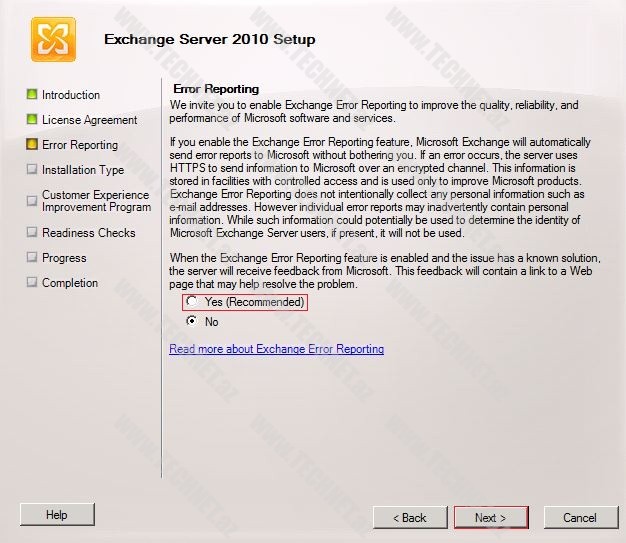Viewport: 626px width, 543px height.
Task: Select the Readiness Checks step label text
Action: [89, 233]
